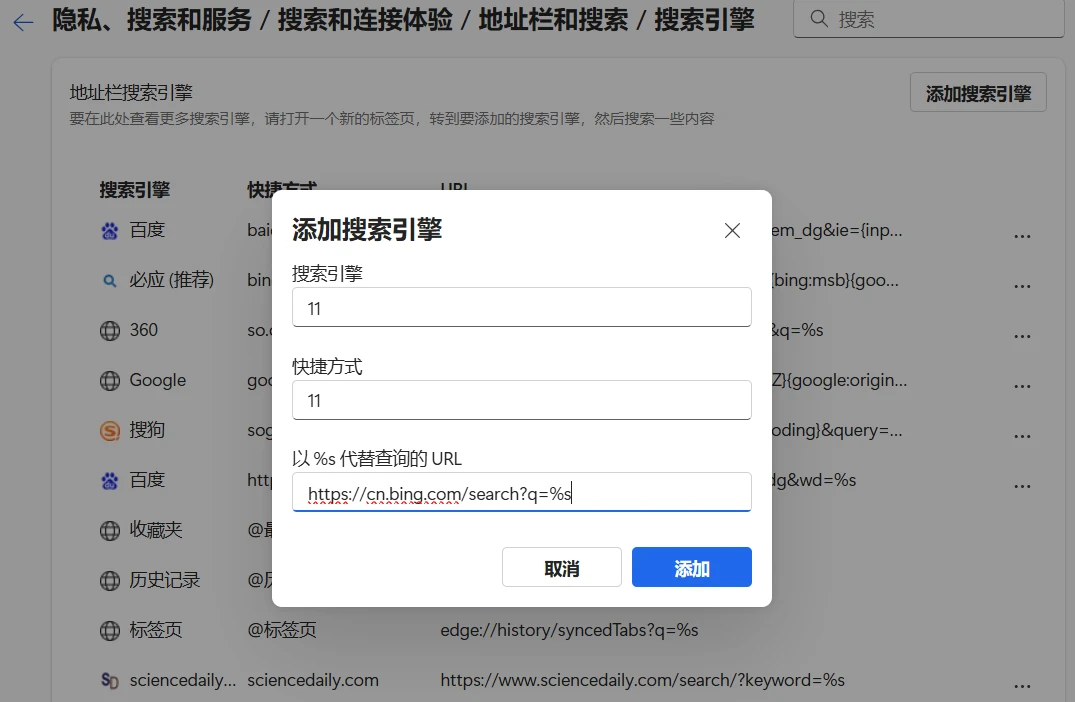The height and width of the screenshot is (702, 1075).
Task: Click the 360 globe icon
Action: point(110,330)
